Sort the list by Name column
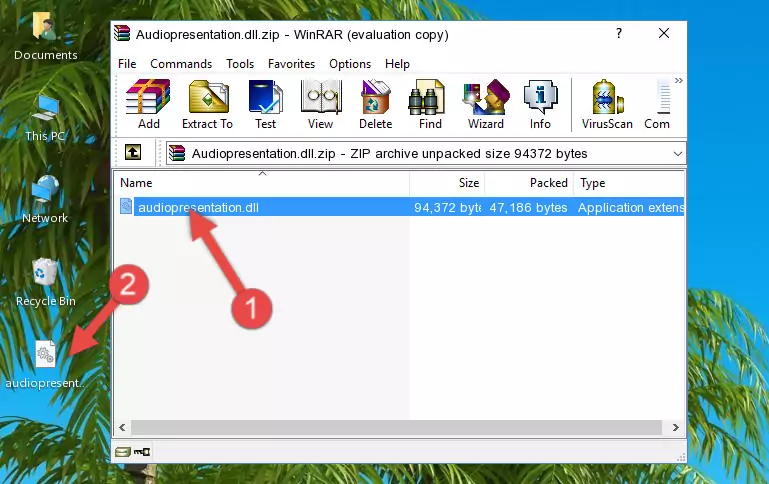This screenshot has width=769, height=484. [262, 183]
